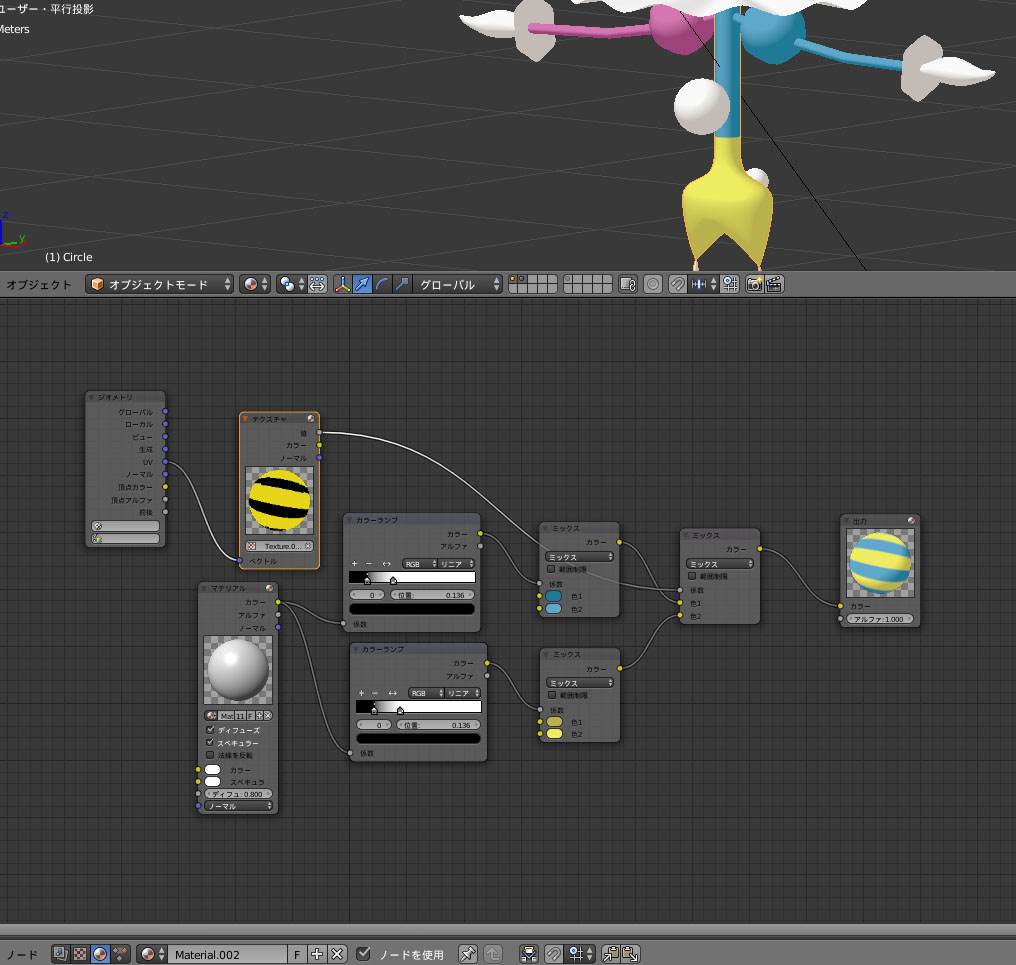
Task: Click alpha 1.000 slider in Output node
Action: click(x=880, y=619)
